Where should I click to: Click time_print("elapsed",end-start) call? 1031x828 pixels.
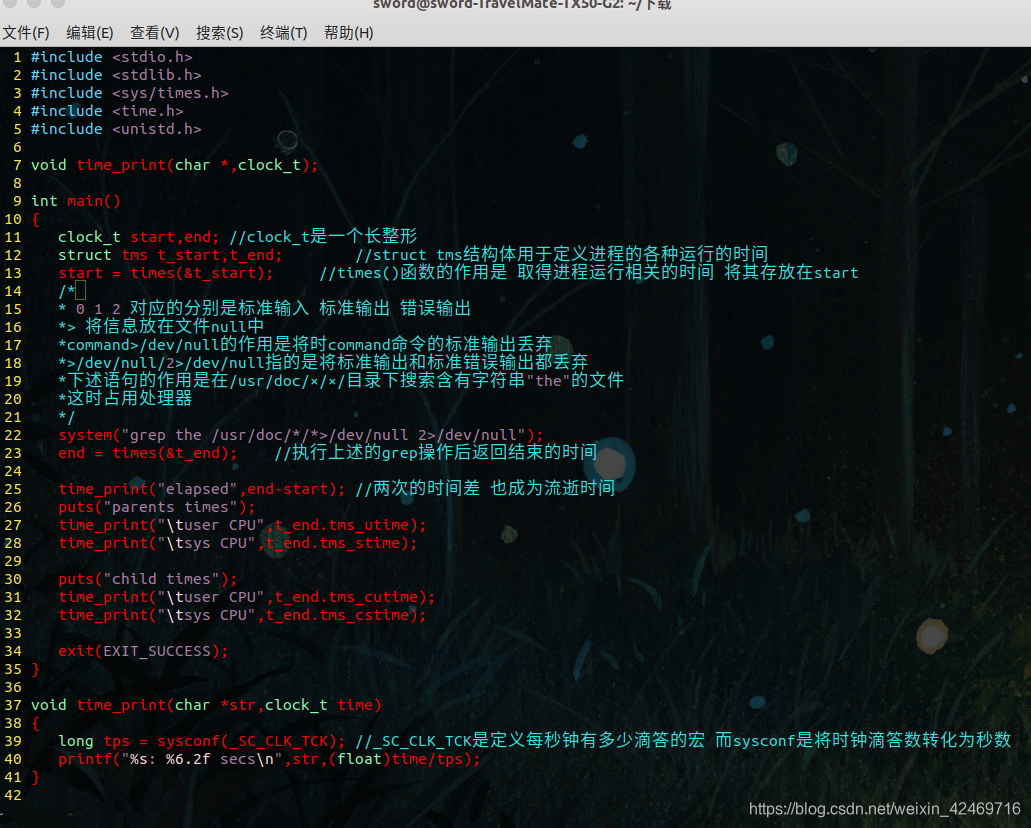click(x=202, y=489)
